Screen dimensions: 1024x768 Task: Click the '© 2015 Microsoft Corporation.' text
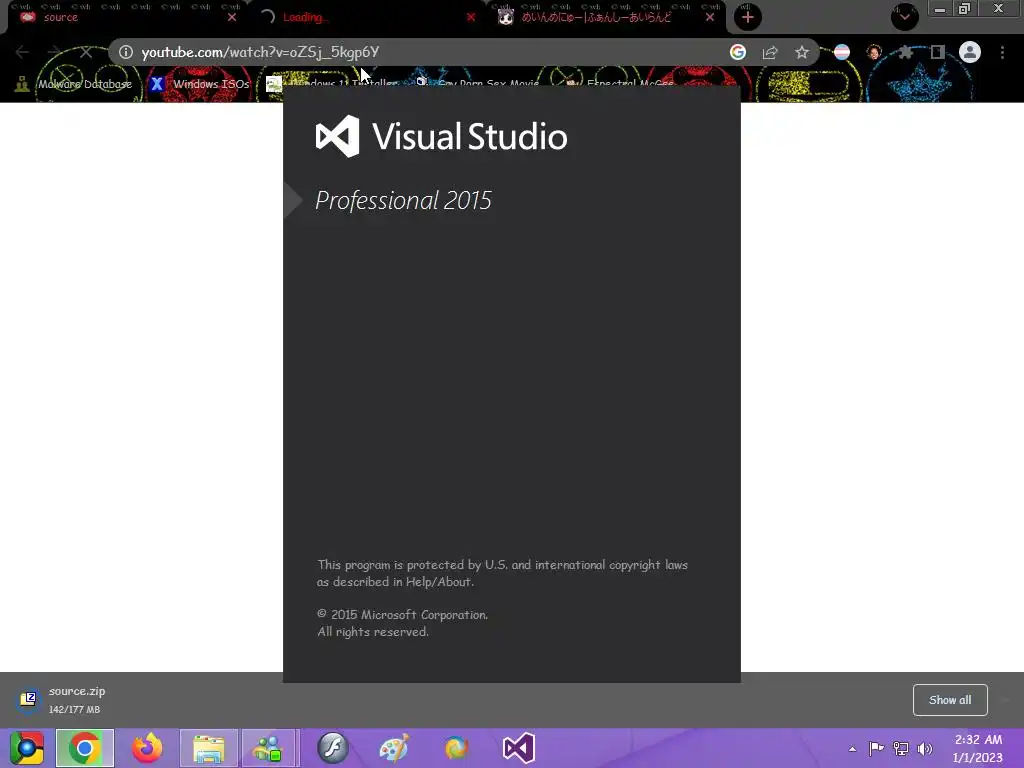tap(402, 615)
